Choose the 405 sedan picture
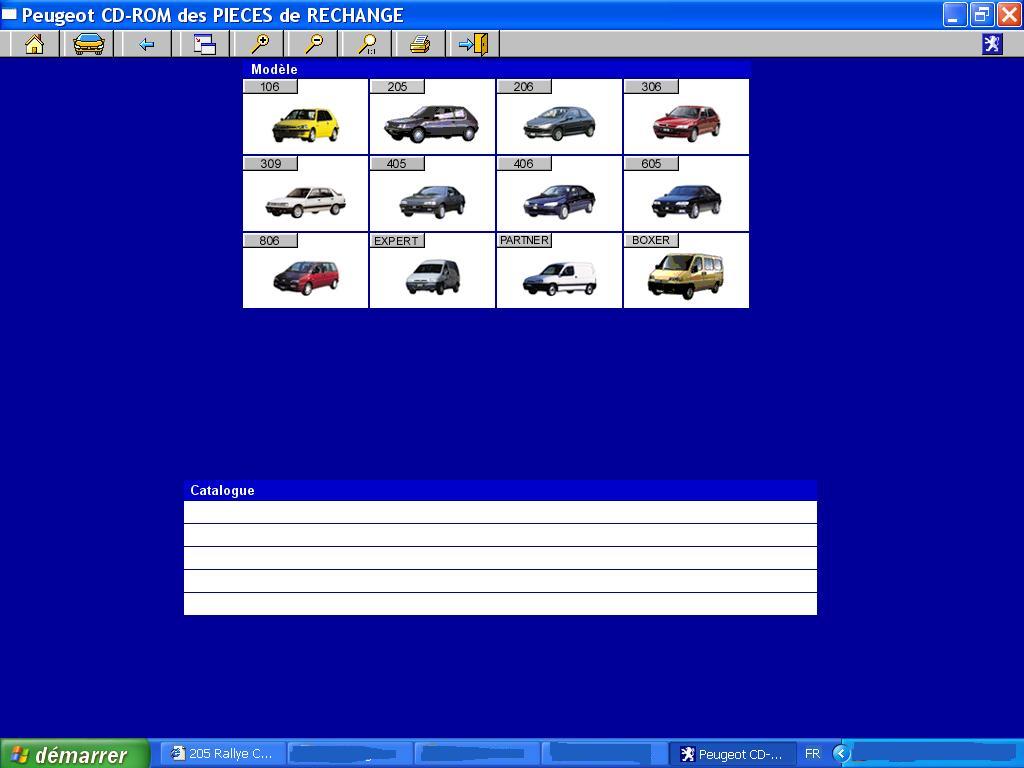1024x768 pixels. pos(432,202)
